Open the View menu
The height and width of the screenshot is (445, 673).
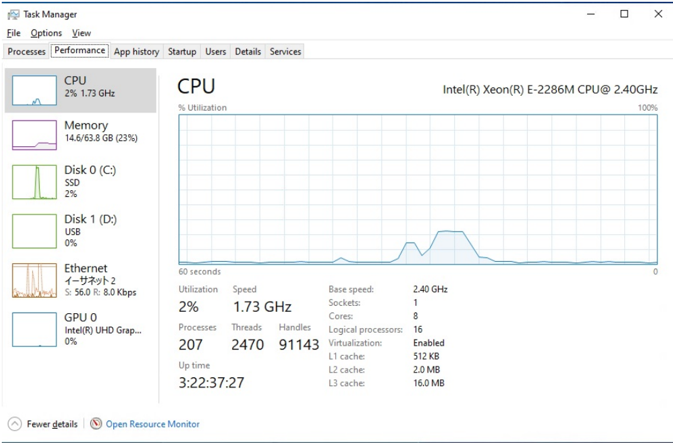[81, 33]
